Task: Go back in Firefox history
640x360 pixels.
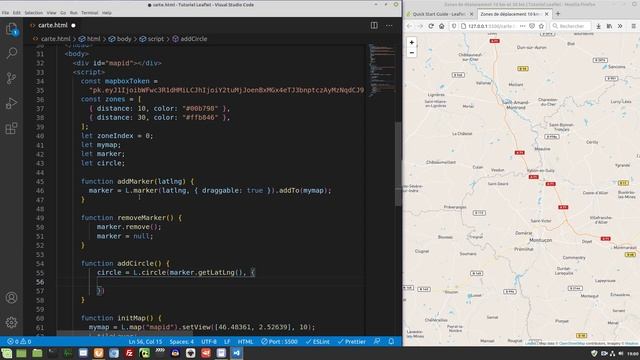Action: point(409,26)
